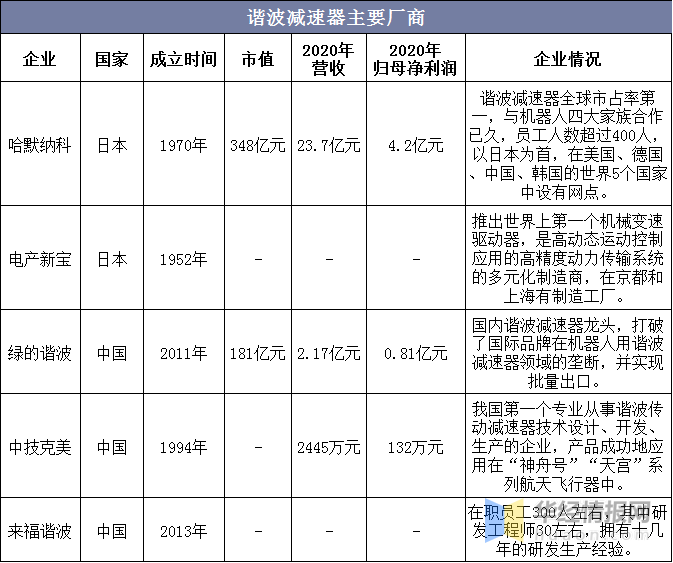Select the 2020年归母净利润 column header
Image resolution: width=673 pixels, height=563 pixels.
(415, 59)
